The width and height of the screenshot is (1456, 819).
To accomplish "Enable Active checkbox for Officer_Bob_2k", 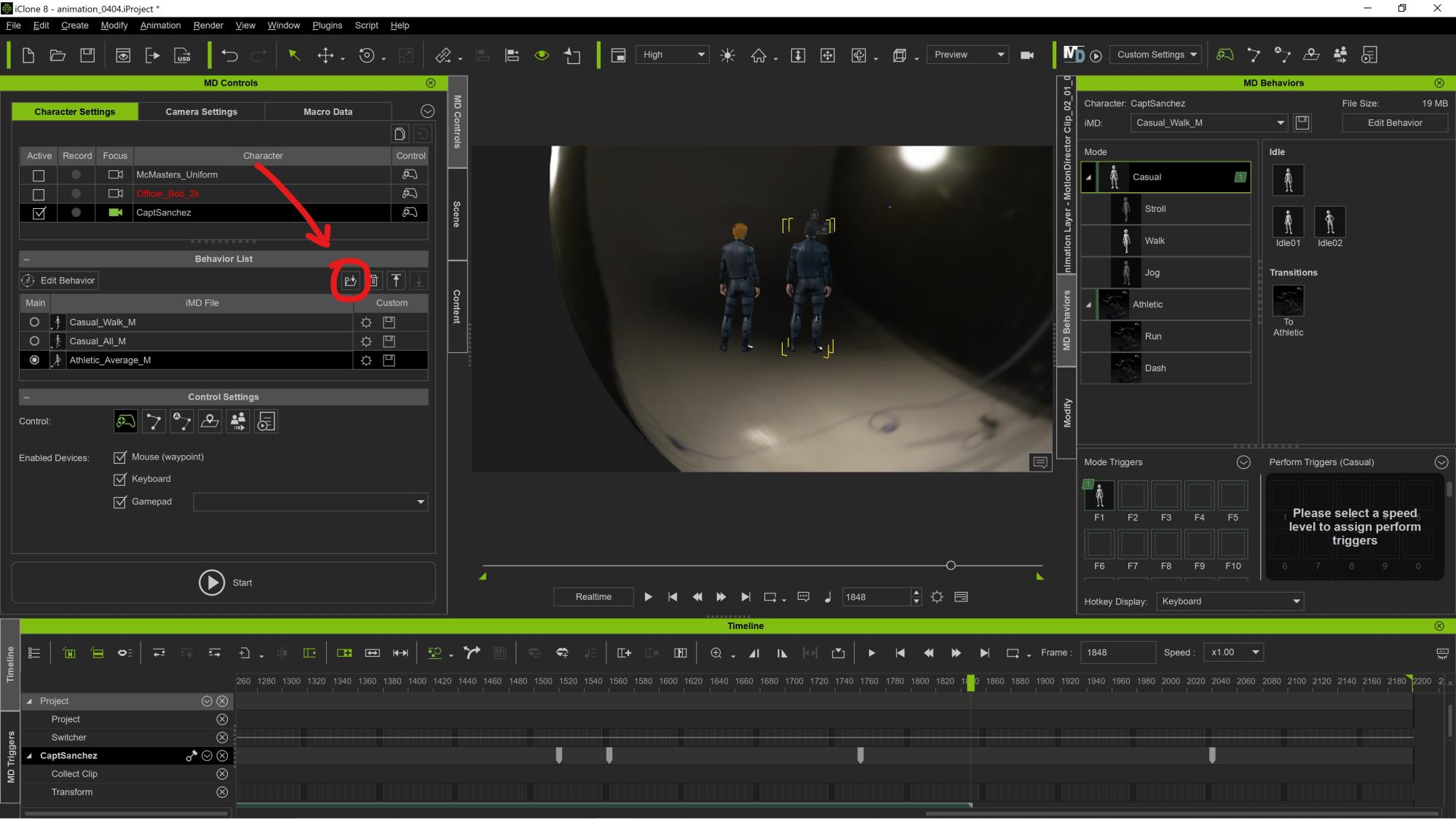I will click(39, 194).
